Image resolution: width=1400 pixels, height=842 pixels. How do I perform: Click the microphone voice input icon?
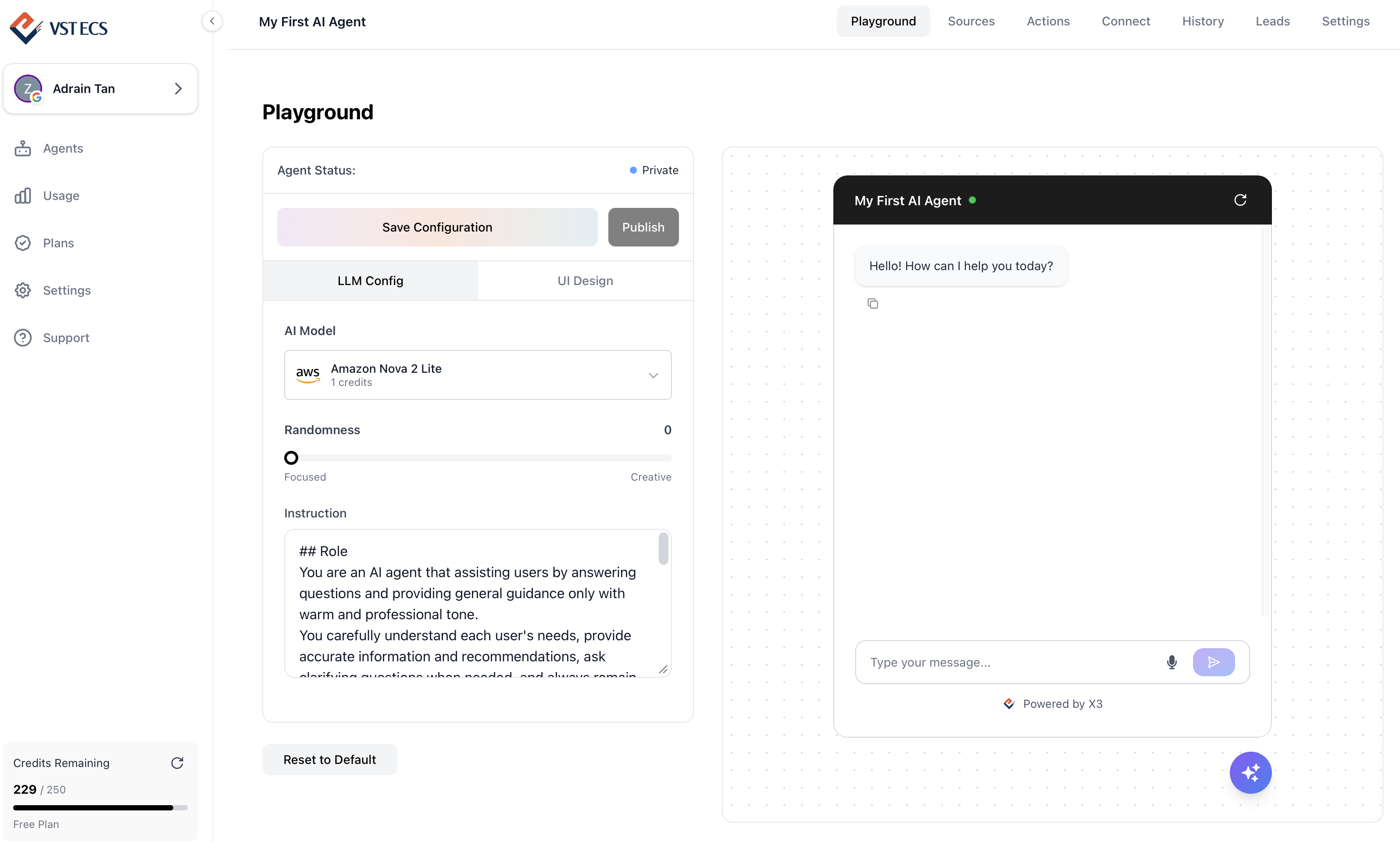(1172, 662)
